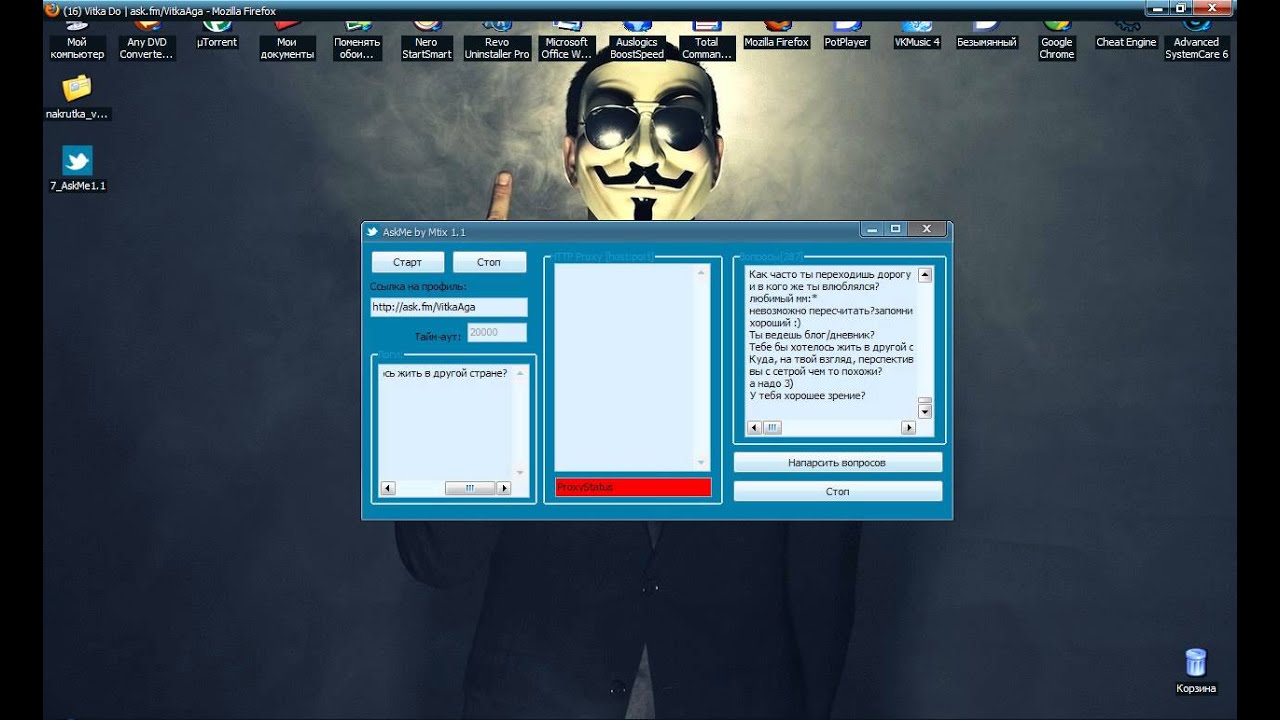This screenshot has height=720, width=1280.
Task: Click the log horizontal scrollbar thumb
Action: tap(470, 488)
